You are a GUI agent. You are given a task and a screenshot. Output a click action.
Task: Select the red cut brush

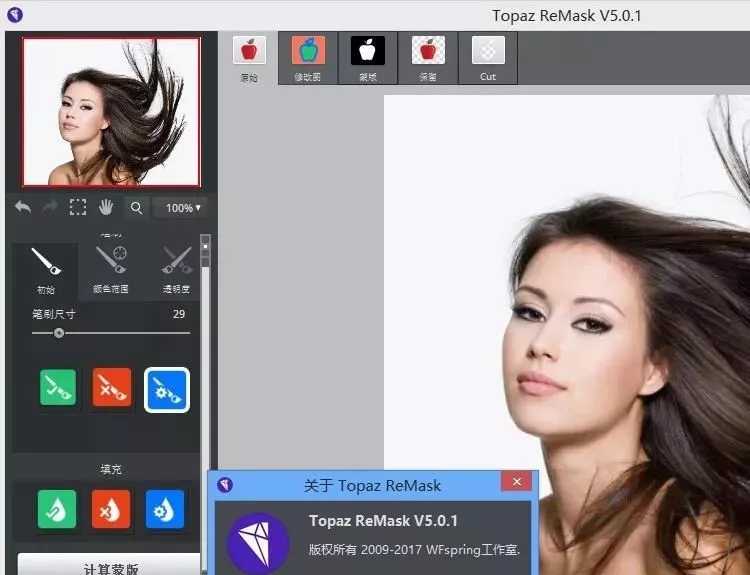[111, 387]
